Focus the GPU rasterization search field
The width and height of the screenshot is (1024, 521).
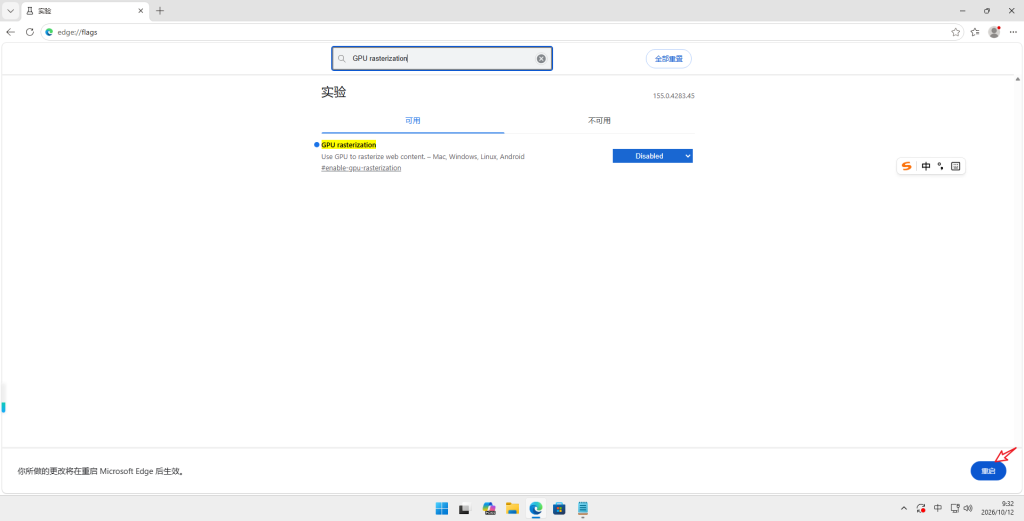[x=442, y=59]
